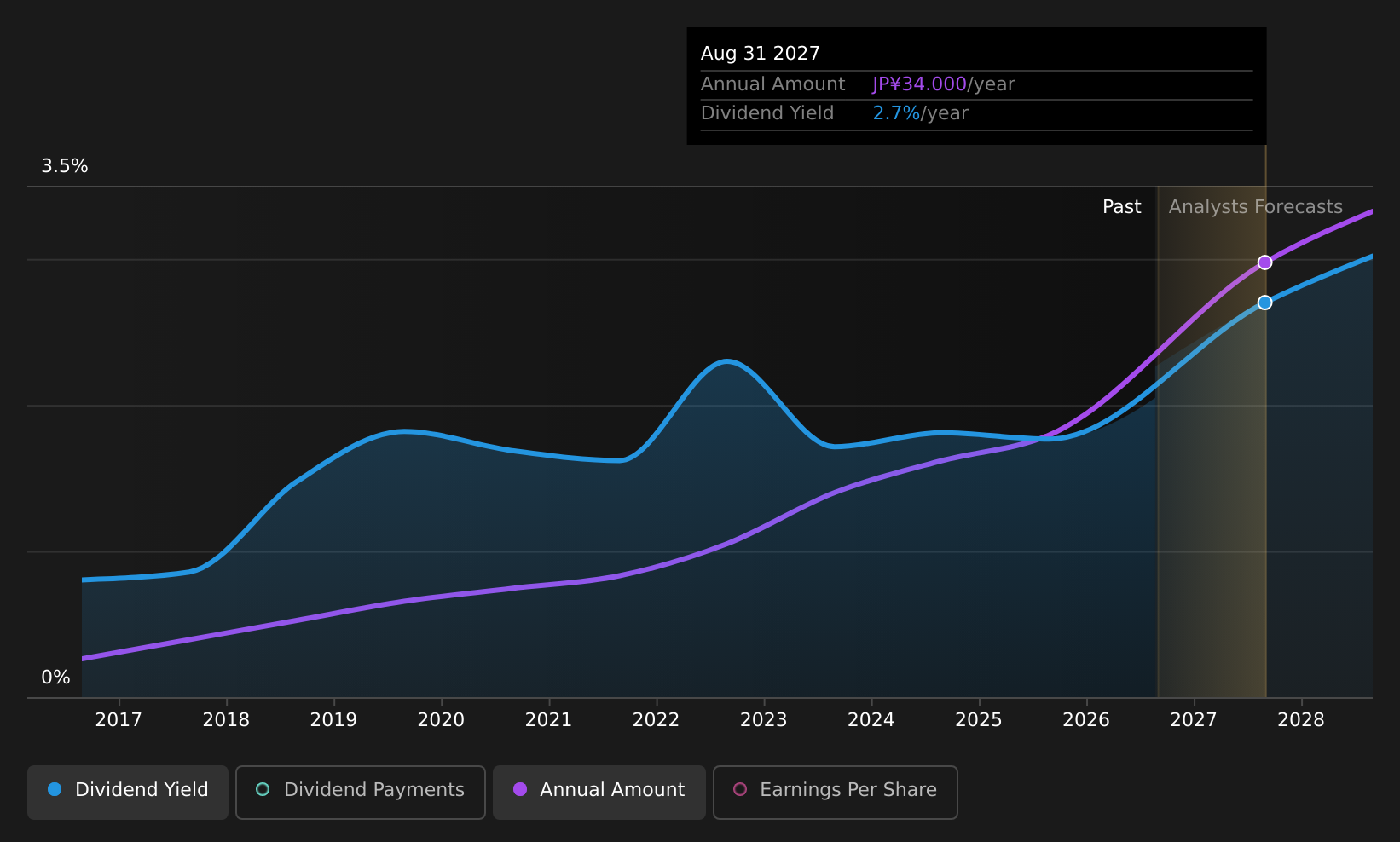This screenshot has height=842, width=1400.
Task: Click the 2027 axis label
Action: (x=1194, y=720)
